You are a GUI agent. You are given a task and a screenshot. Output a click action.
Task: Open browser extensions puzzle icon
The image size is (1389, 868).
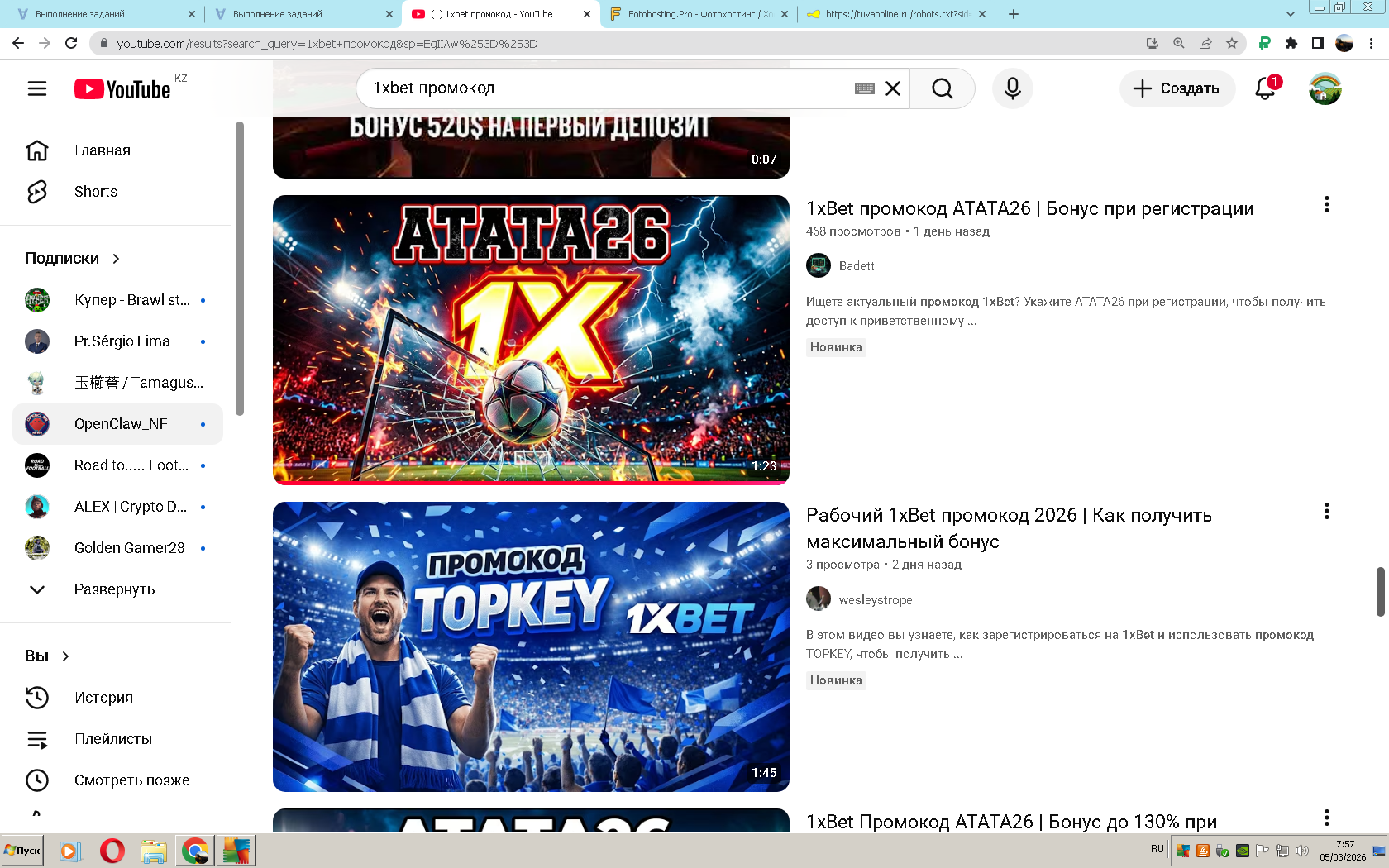tap(1291, 44)
